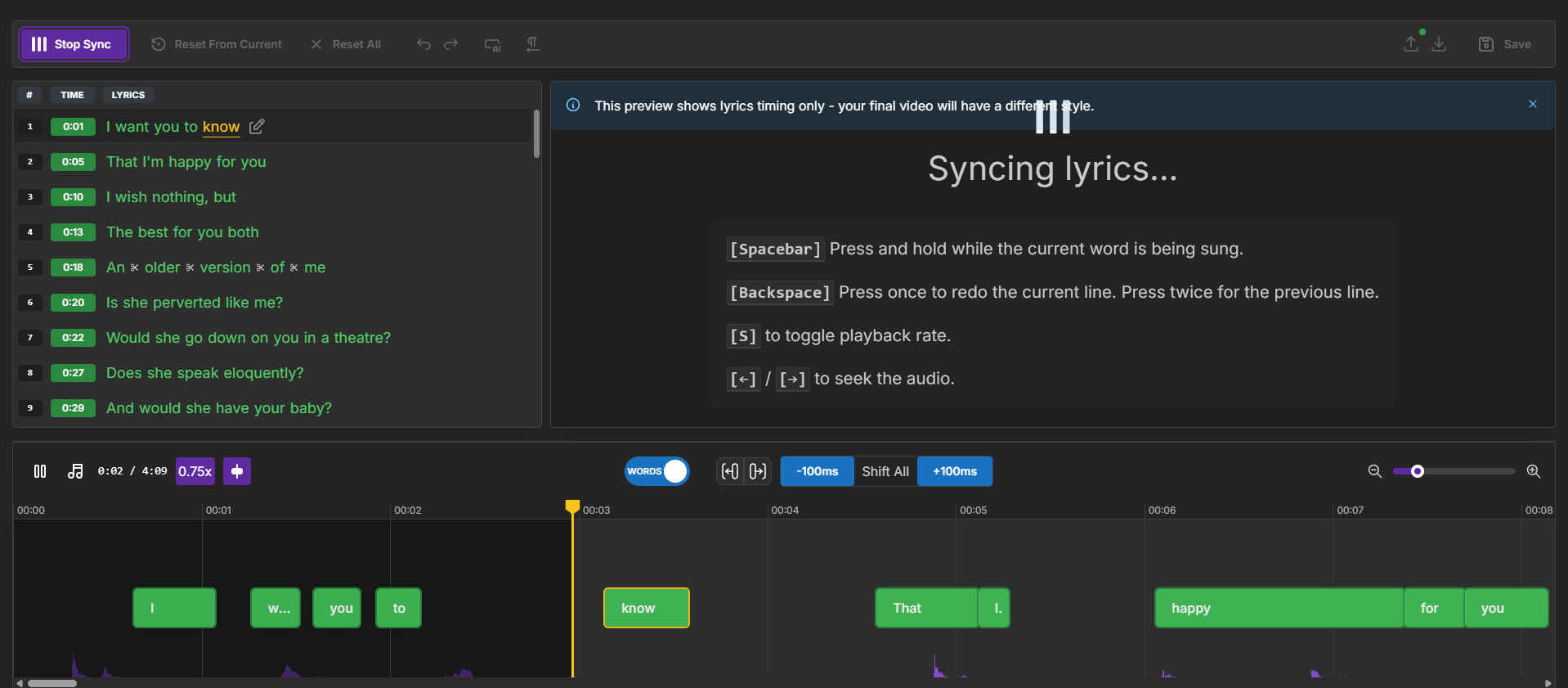
Task: Select lyric 'Is she perverted like me?'
Action: pos(195,303)
